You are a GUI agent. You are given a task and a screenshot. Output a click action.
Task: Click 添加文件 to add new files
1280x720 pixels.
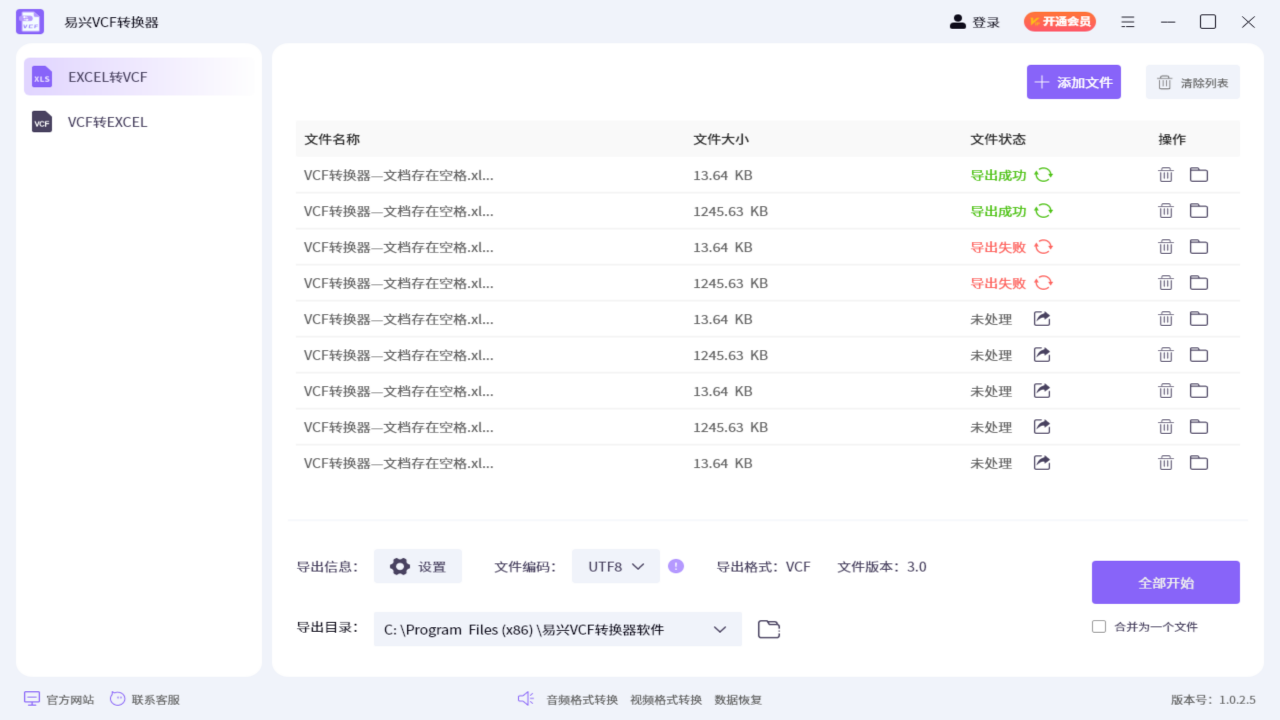tap(1073, 81)
